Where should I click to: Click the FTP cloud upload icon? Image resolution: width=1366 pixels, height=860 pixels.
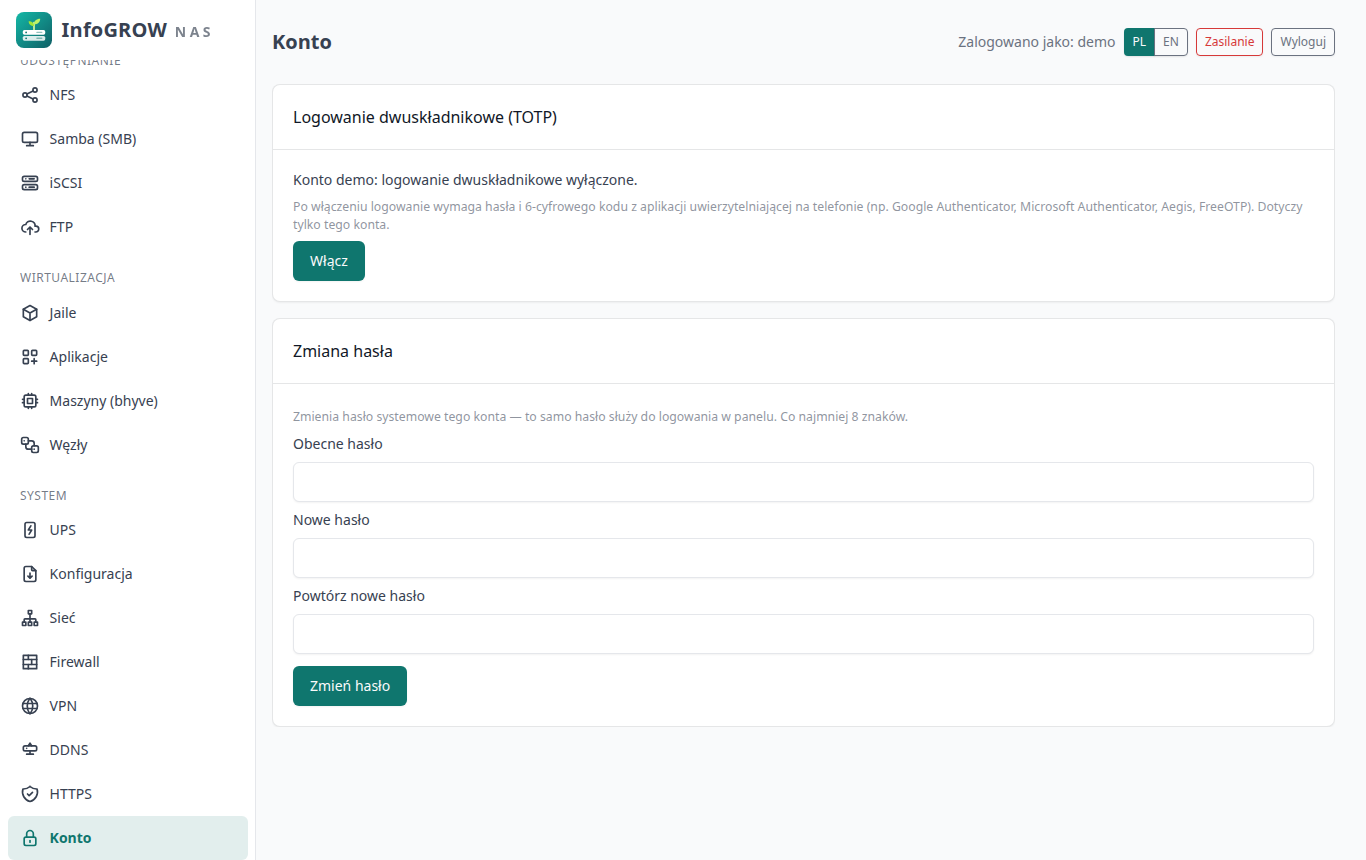coord(30,227)
